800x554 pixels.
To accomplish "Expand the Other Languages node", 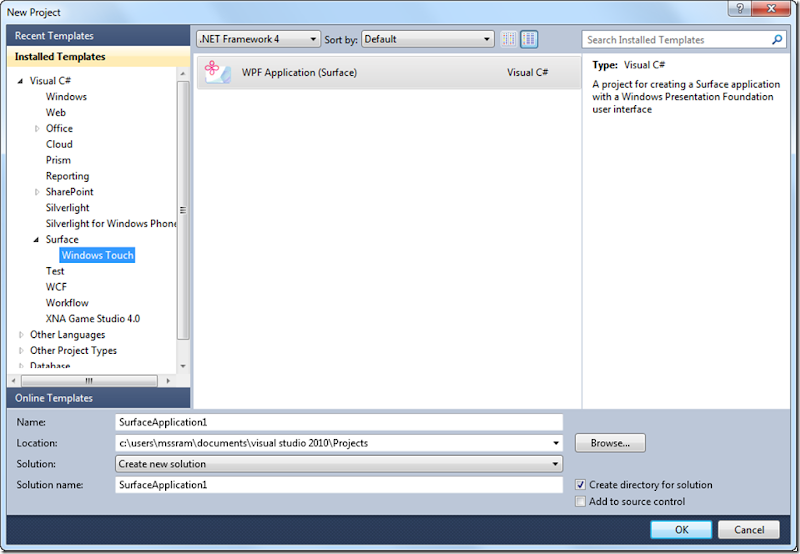I will (21, 335).
